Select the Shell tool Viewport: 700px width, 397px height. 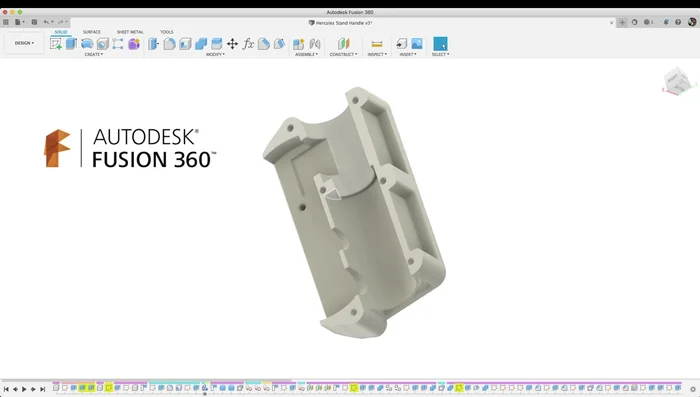[185, 44]
